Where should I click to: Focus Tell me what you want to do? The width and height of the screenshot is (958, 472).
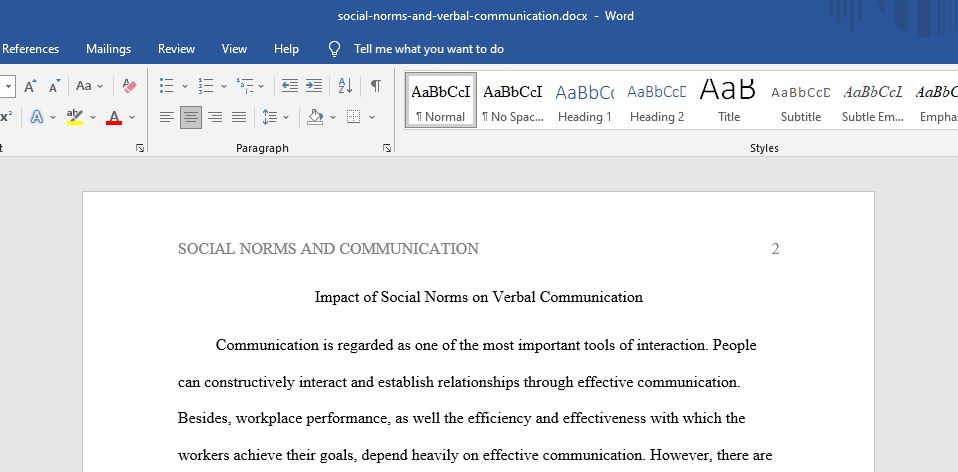429,49
